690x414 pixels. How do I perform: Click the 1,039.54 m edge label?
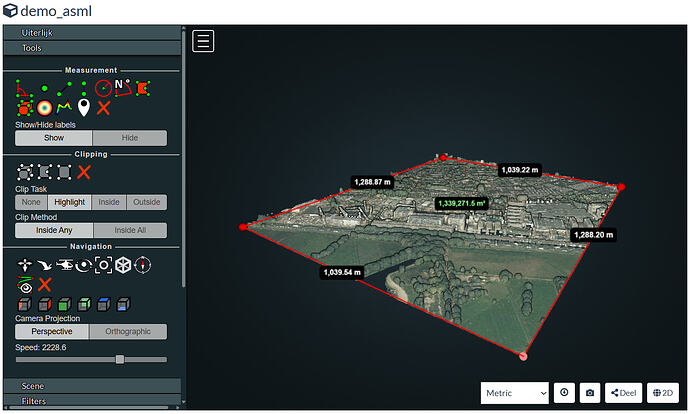342,272
